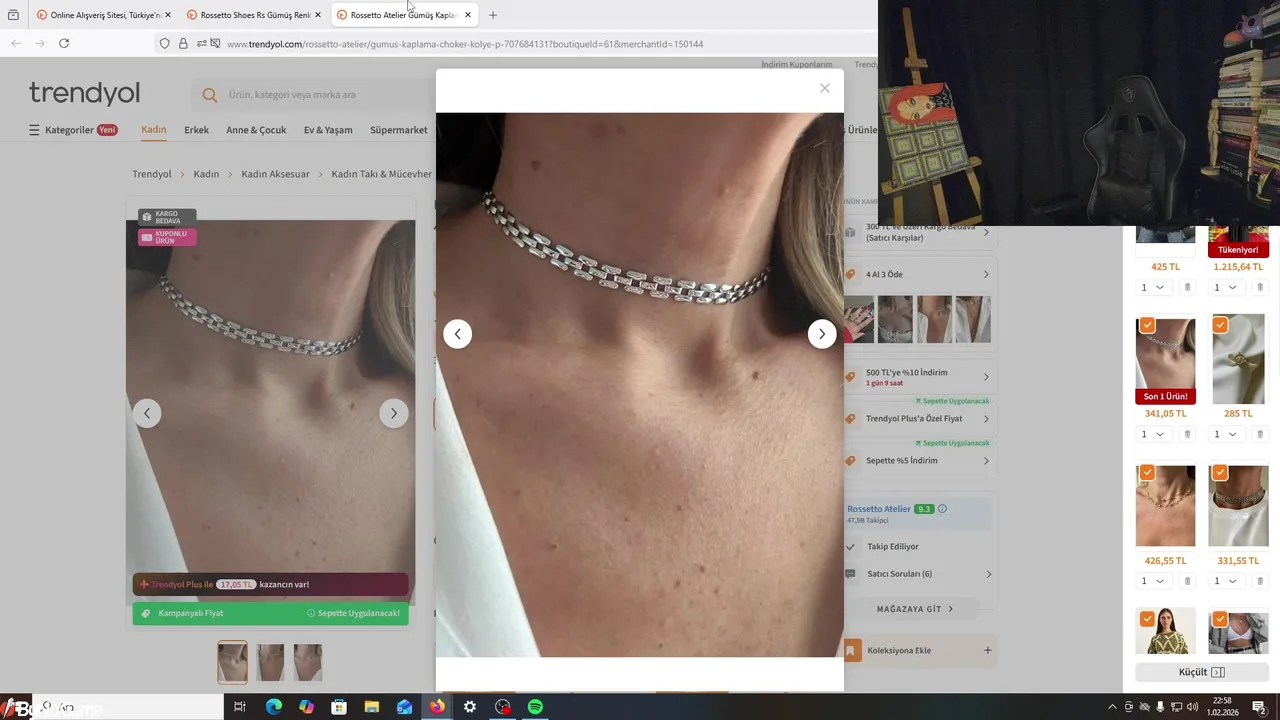Collapse cart panel with Küçült button
The height and width of the screenshot is (720, 1280).
(x=1202, y=672)
